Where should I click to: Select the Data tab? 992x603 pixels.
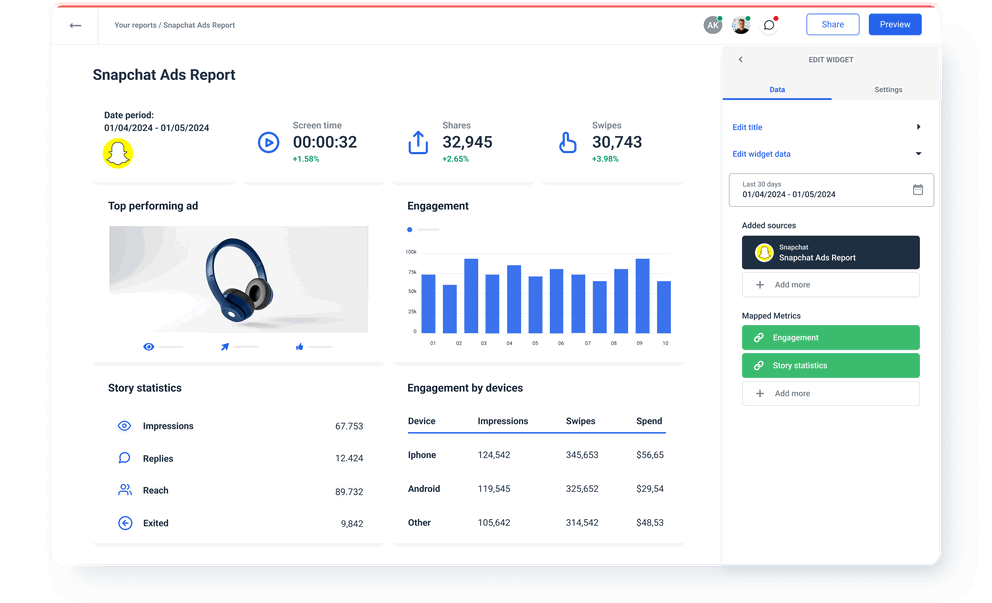point(777,90)
